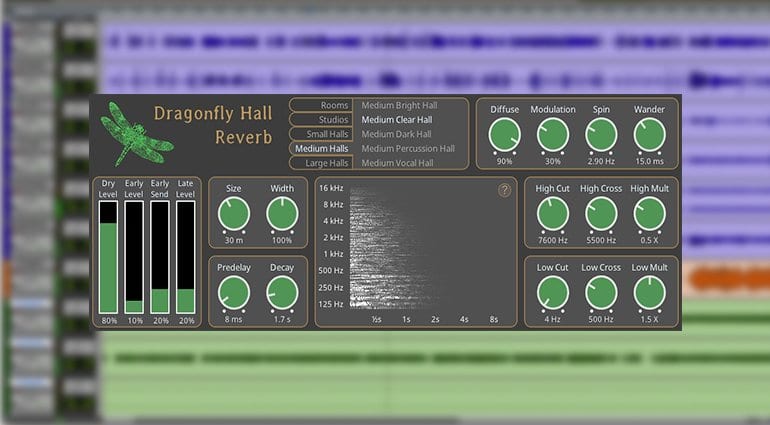
Task: Click the Width knob
Action: [x=282, y=214]
